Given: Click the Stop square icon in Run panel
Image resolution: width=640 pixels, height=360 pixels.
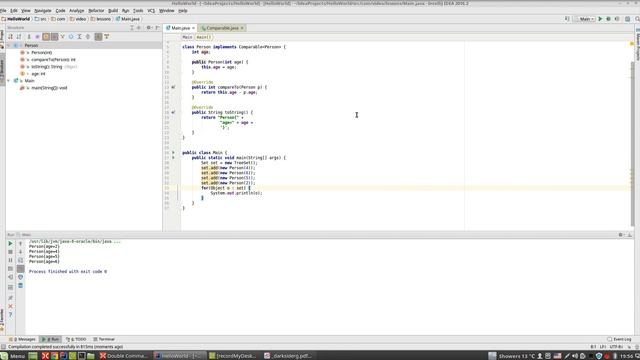Looking at the screenshot, I should click(x=11, y=252).
